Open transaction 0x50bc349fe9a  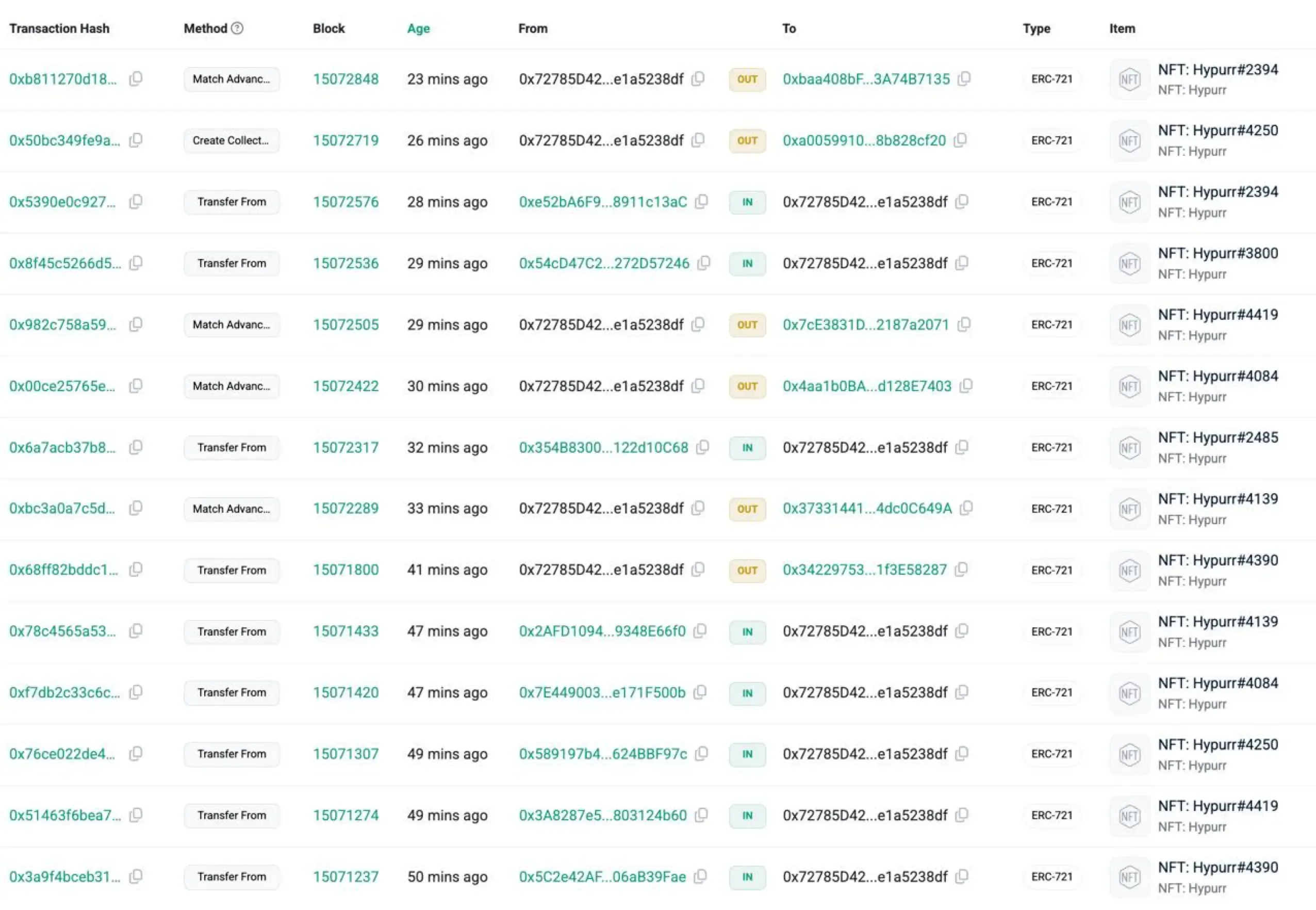pyautogui.click(x=64, y=140)
